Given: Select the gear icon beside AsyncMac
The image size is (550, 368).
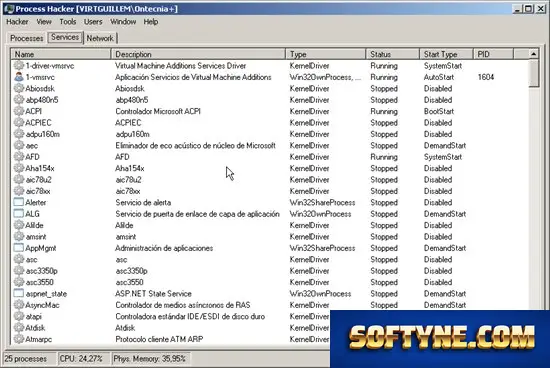Looking at the screenshot, I should pyautogui.click(x=19, y=305).
